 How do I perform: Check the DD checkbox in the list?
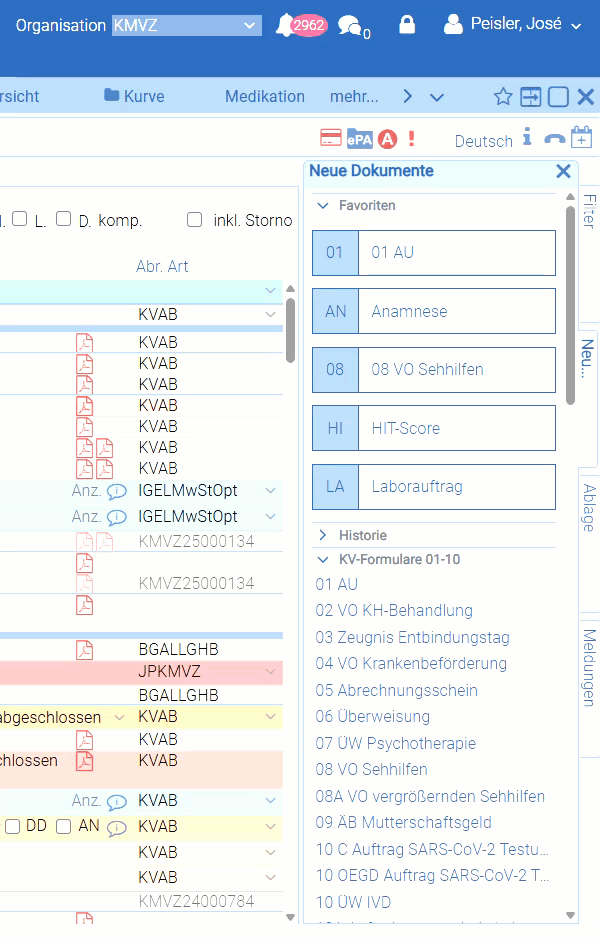click(x=13, y=826)
